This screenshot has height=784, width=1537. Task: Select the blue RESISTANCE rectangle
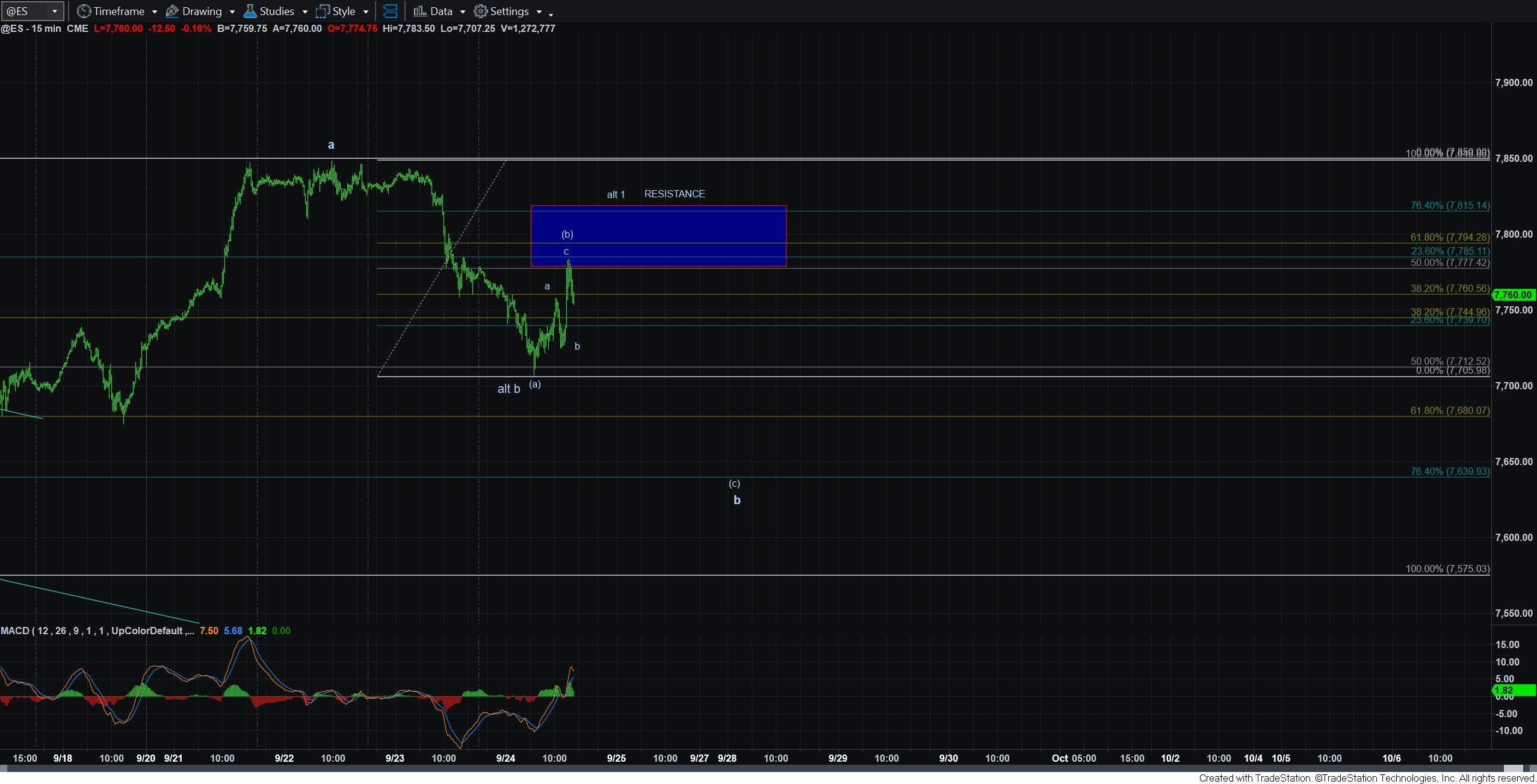point(658,236)
